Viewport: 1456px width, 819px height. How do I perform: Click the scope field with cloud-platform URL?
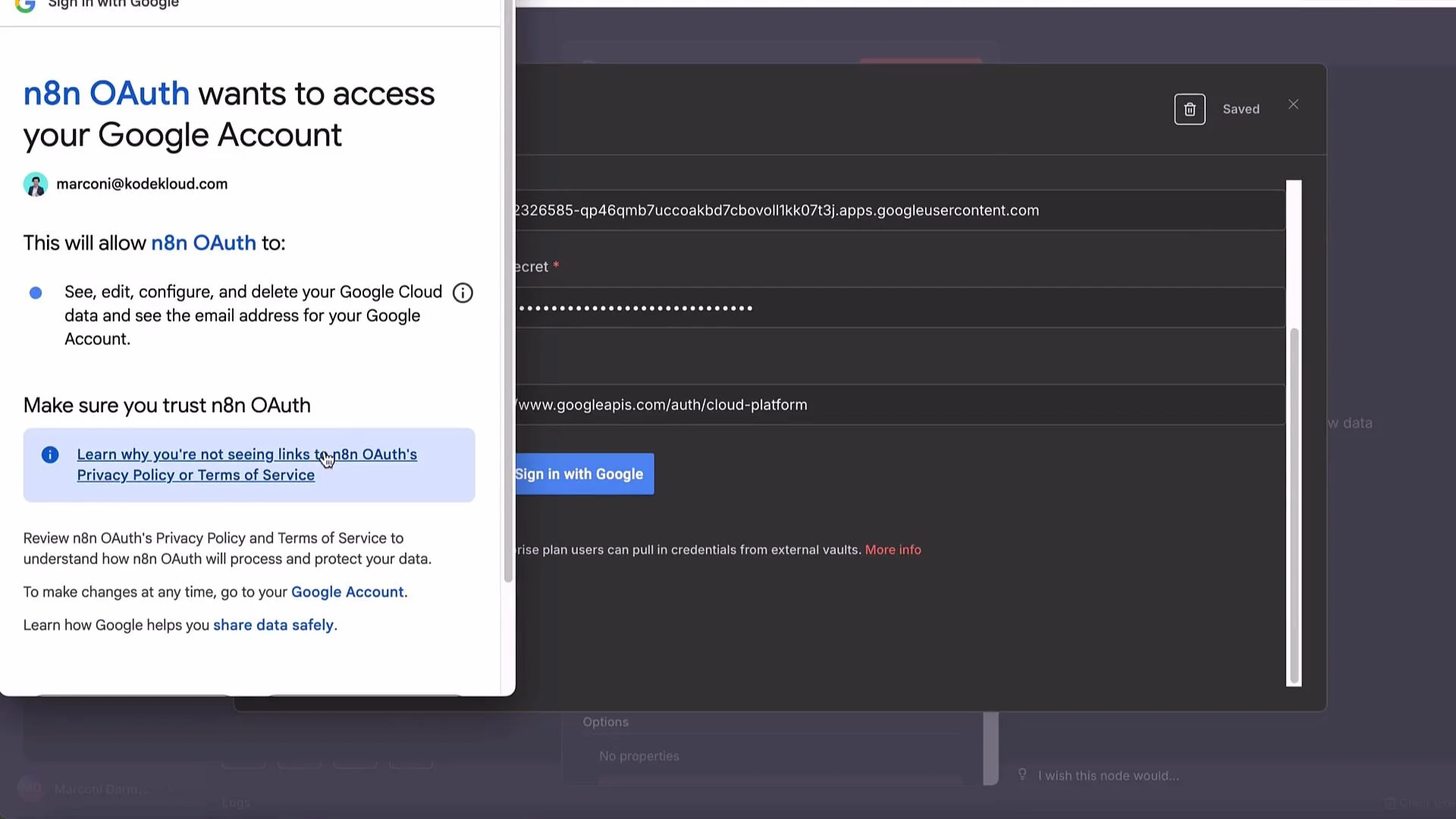[x=899, y=405]
